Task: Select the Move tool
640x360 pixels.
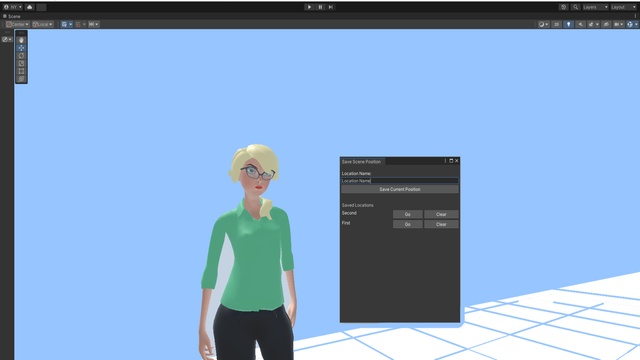Action: coord(21,48)
